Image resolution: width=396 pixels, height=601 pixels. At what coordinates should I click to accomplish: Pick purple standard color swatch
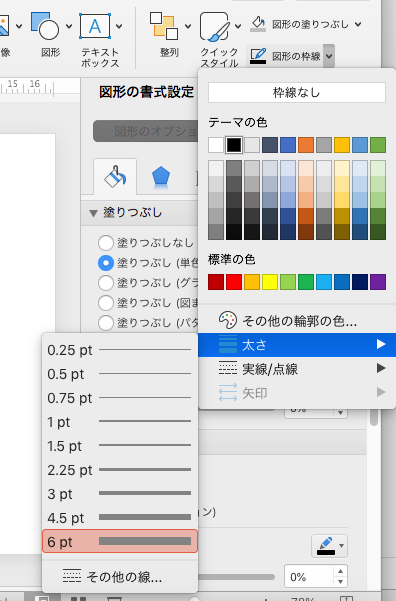(378, 282)
